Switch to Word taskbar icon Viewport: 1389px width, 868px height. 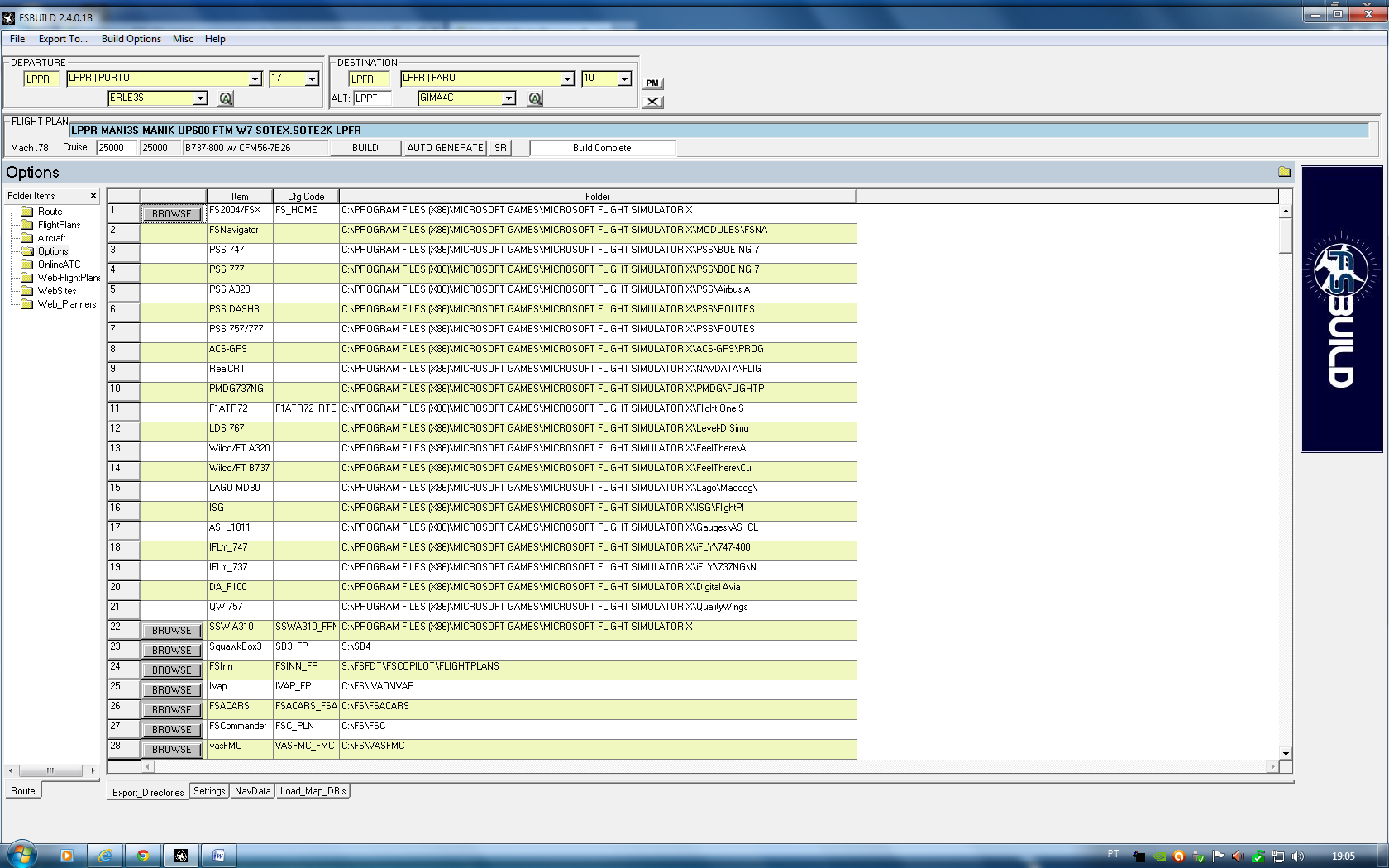coord(219,856)
